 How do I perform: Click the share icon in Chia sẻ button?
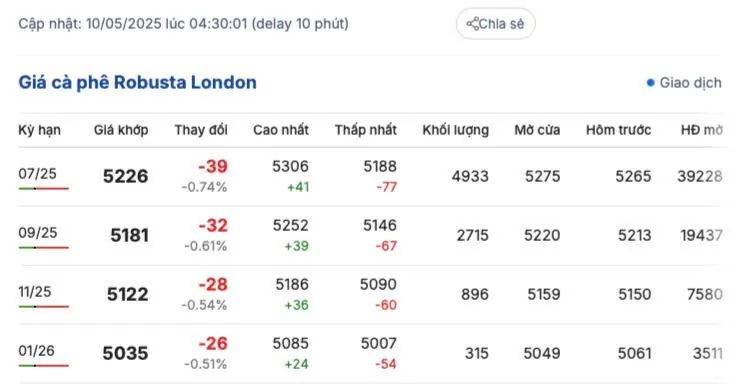(x=472, y=24)
